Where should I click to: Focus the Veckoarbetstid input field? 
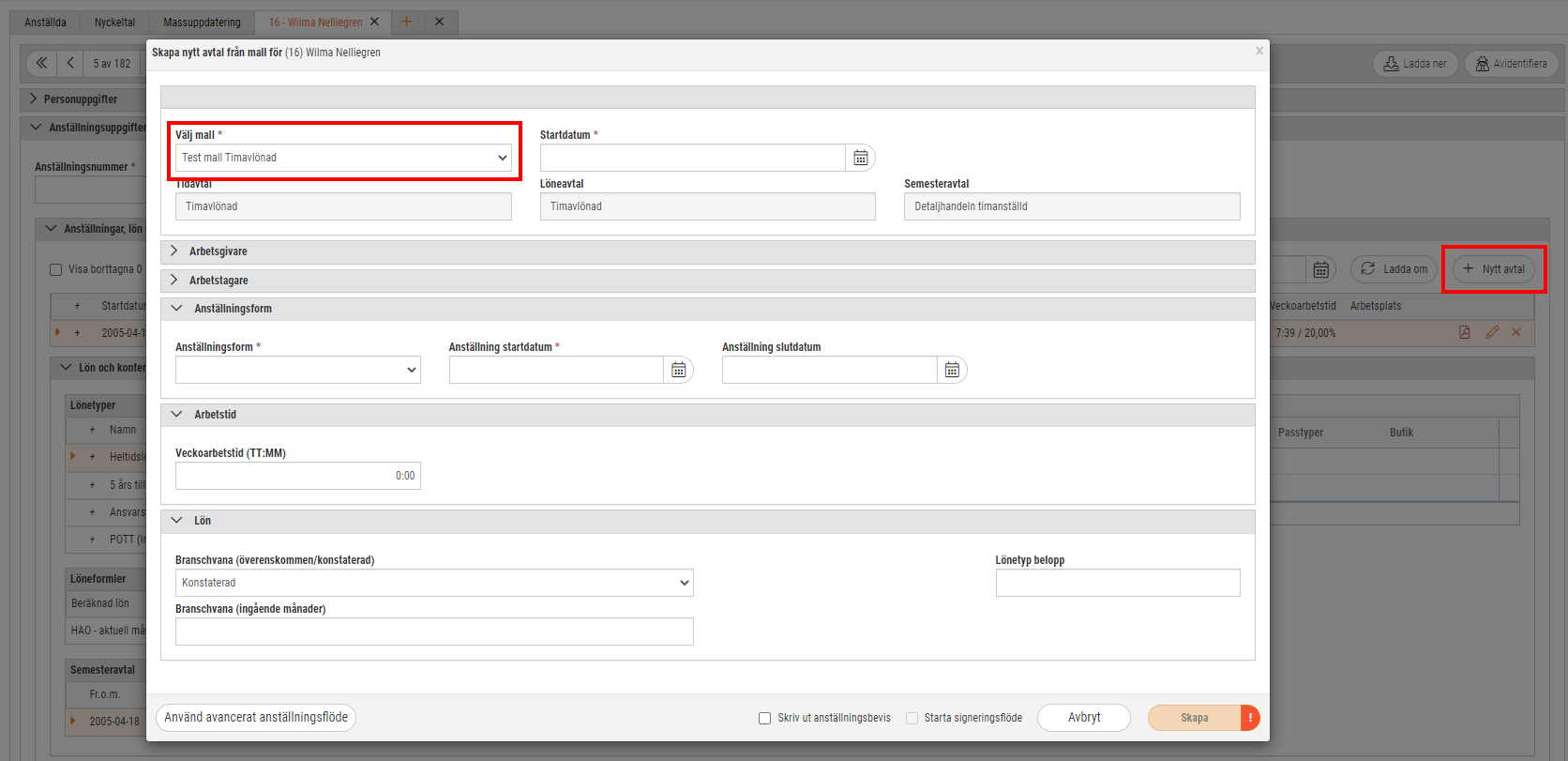point(297,476)
